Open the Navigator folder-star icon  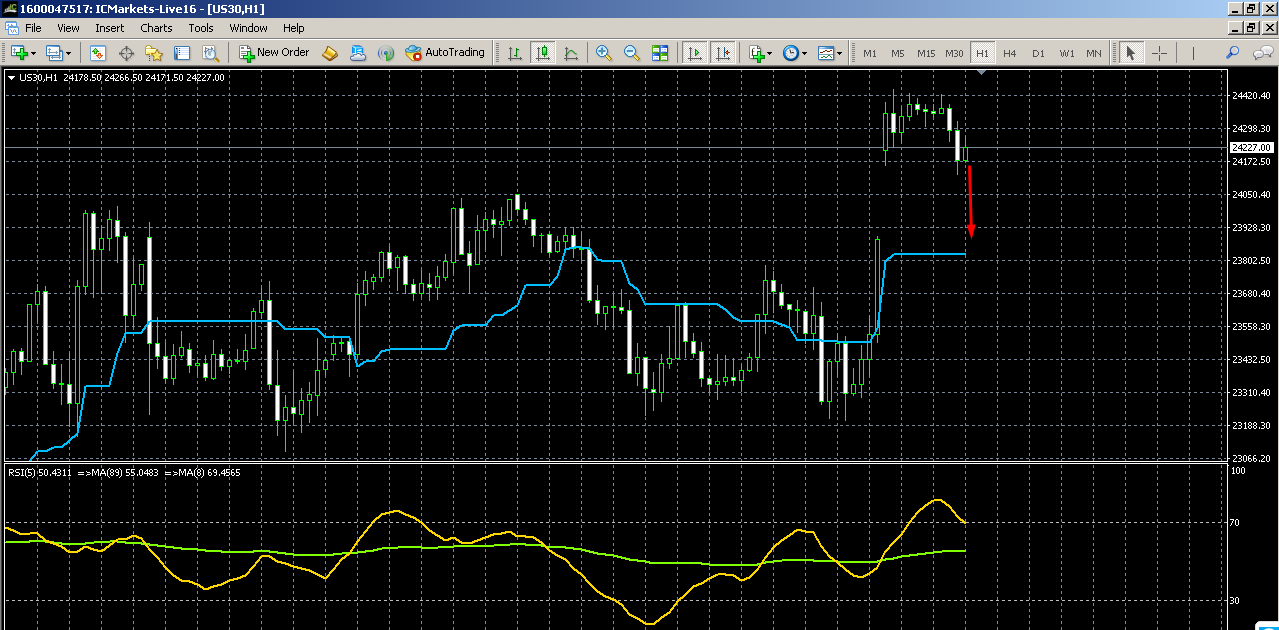pyautogui.click(x=154, y=53)
